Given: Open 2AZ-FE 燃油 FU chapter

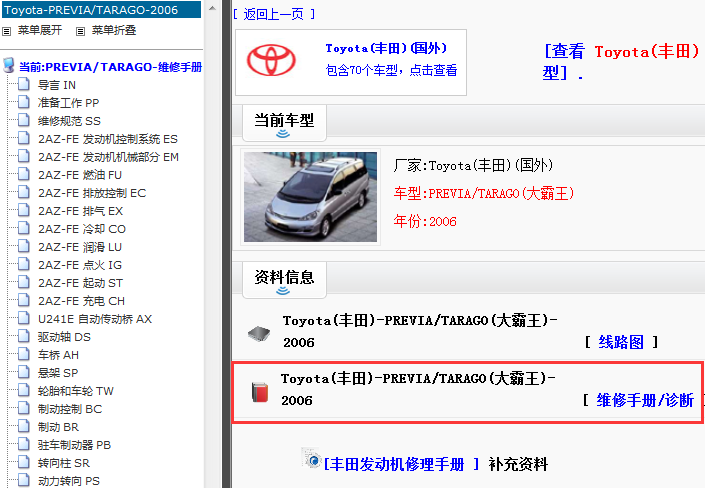Looking at the screenshot, I should (x=80, y=175).
